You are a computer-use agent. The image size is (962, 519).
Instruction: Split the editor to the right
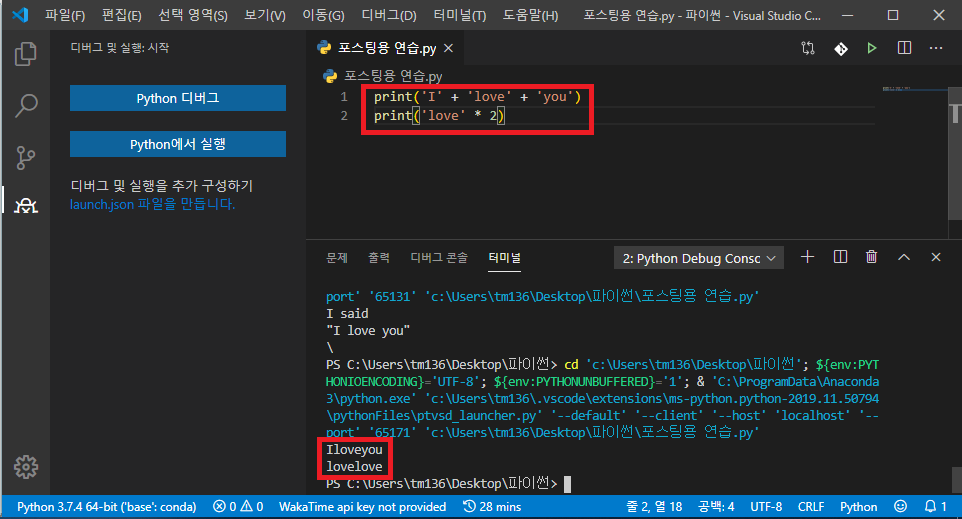[904, 48]
